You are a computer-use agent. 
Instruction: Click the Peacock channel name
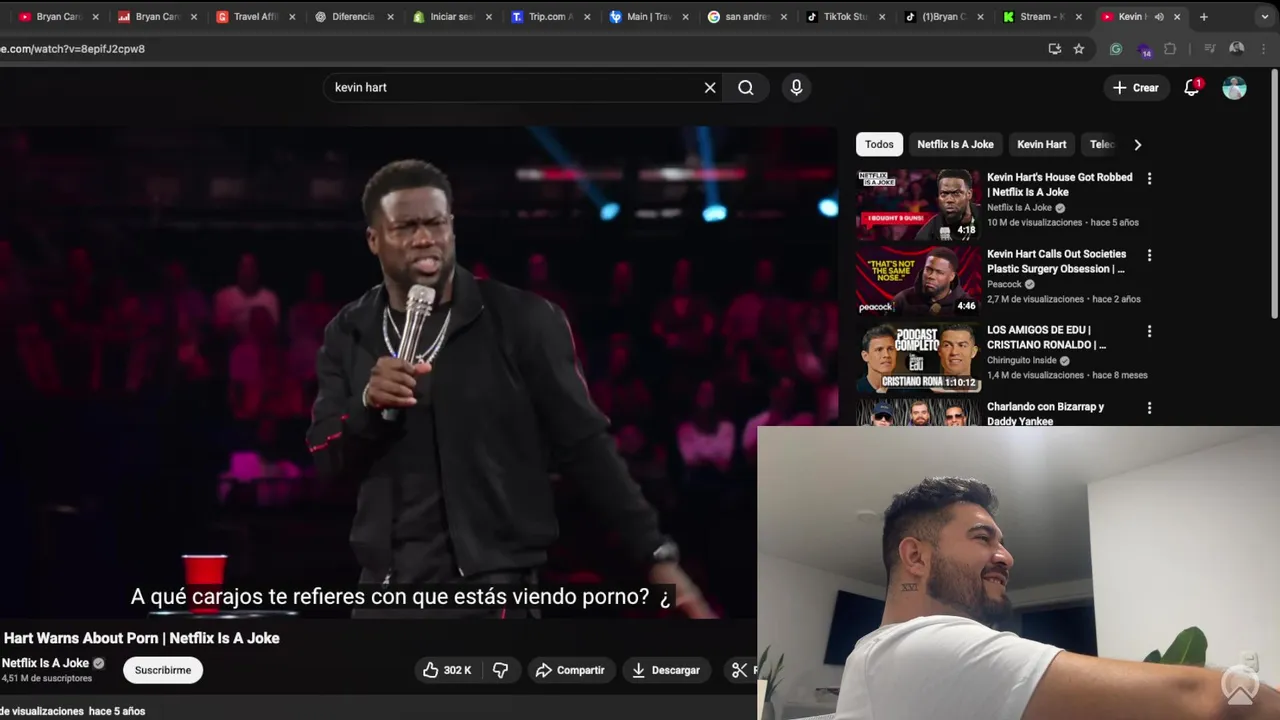click(x=1004, y=284)
